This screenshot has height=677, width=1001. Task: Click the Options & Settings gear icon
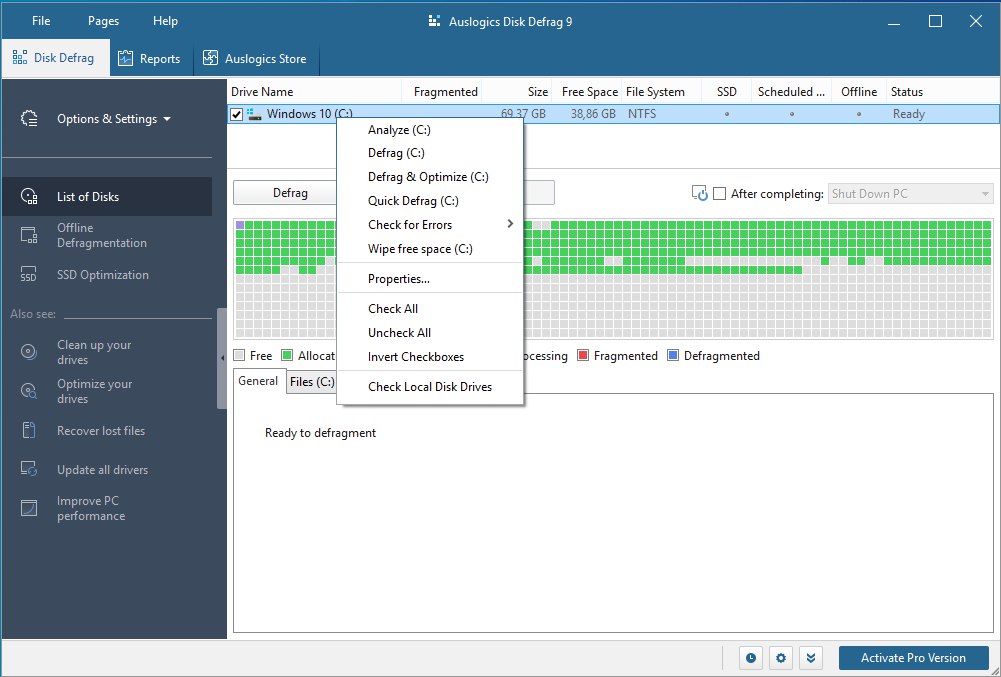pos(29,119)
